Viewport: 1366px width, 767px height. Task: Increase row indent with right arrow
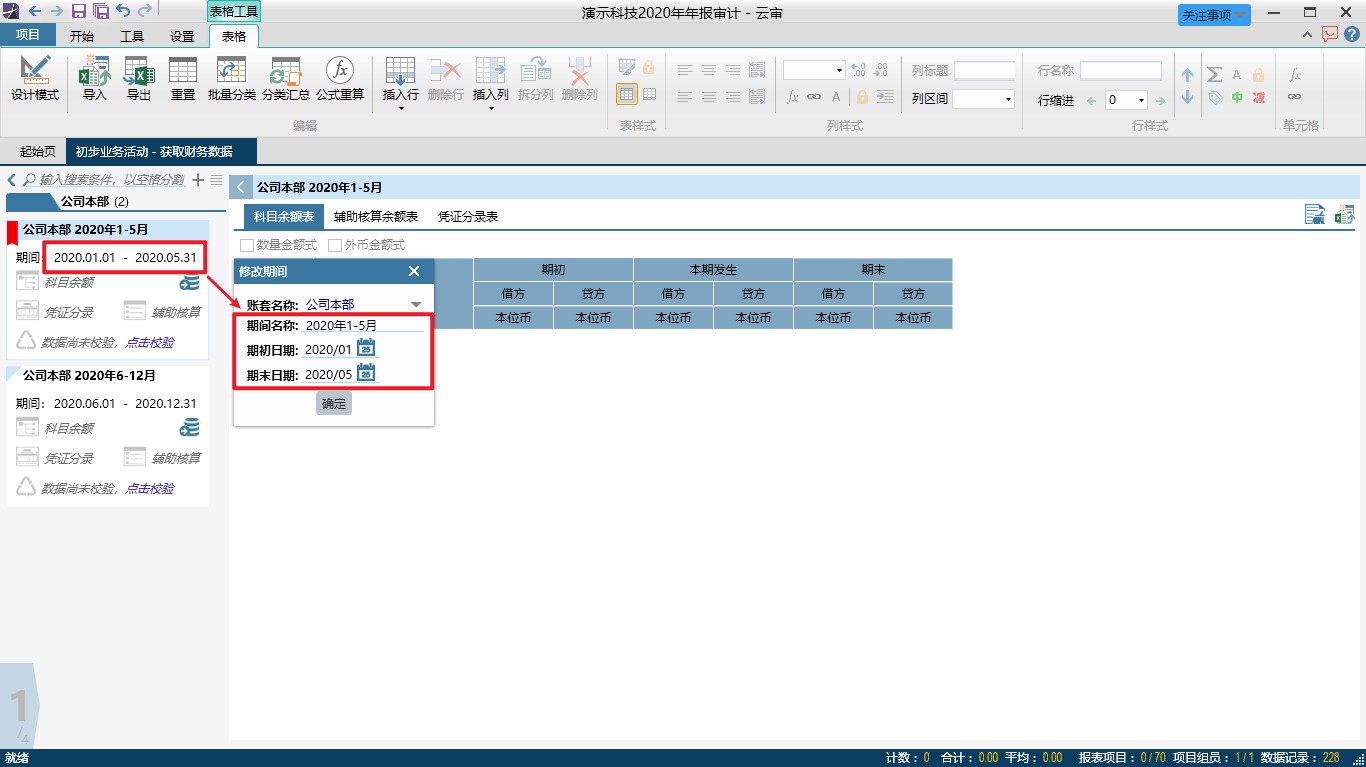click(1160, 100)
